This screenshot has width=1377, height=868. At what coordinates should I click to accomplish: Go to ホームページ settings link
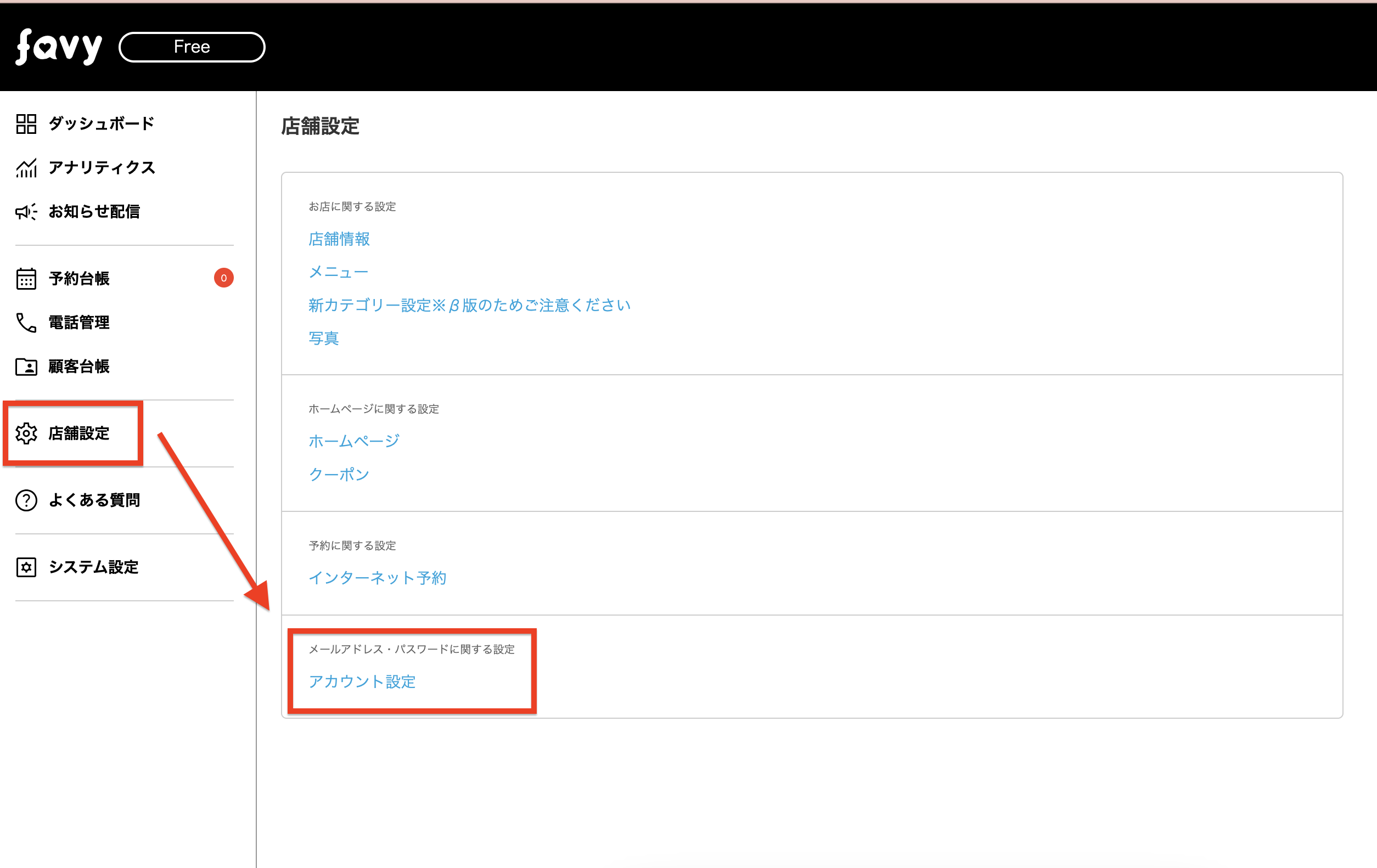pos(354,441)
